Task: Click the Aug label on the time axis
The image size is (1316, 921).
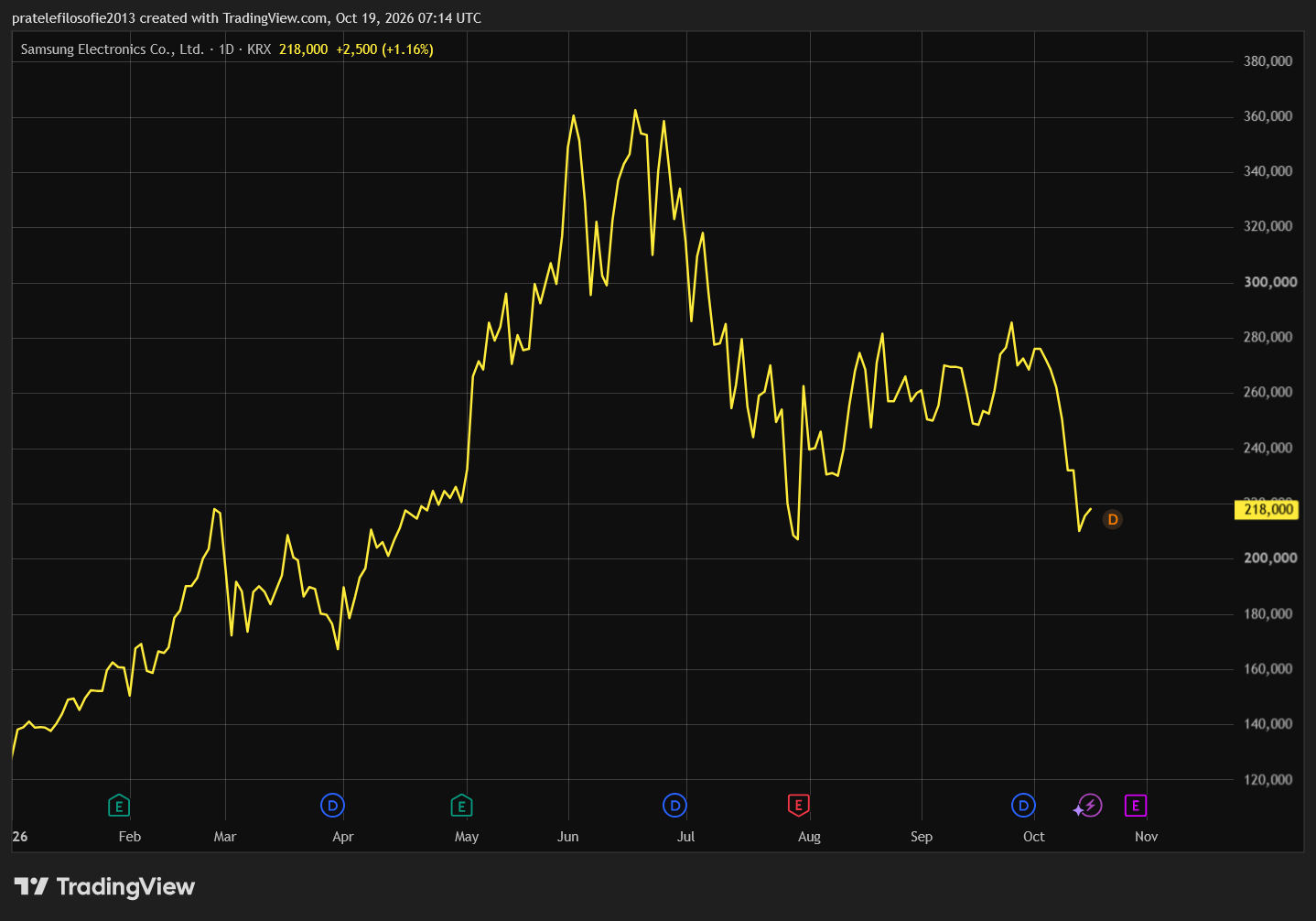Action: [809, 837]
